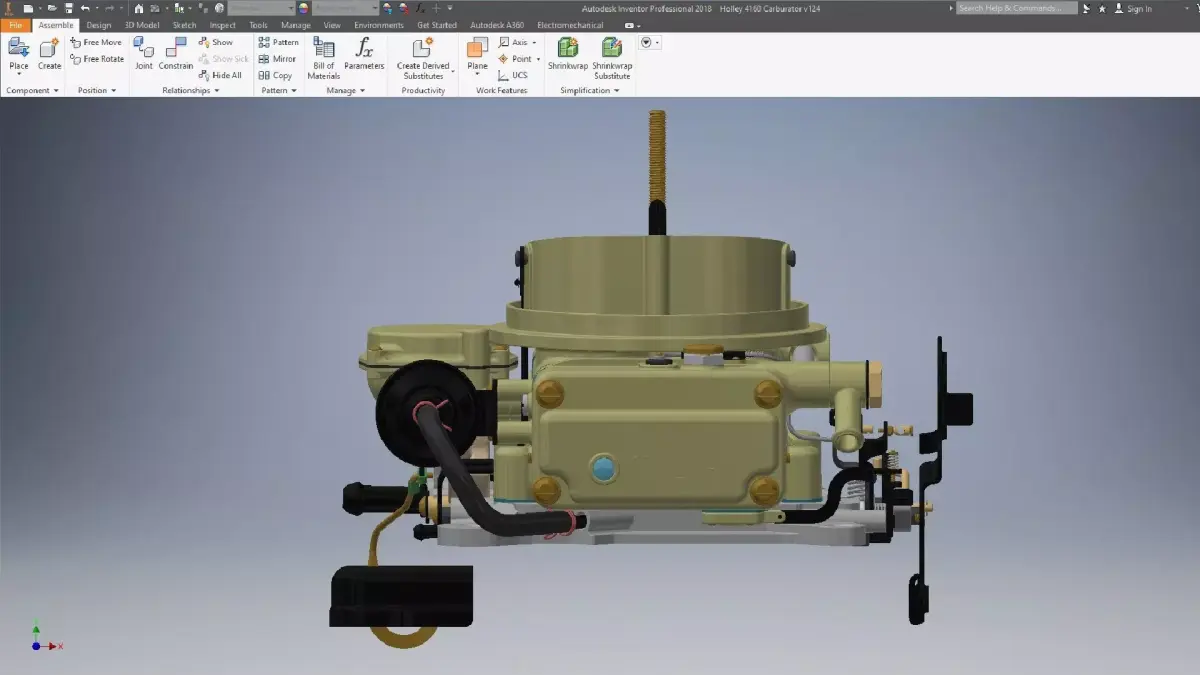Click the Search Help & Commands field
1200x675 pixels.
click(1016, 8)
